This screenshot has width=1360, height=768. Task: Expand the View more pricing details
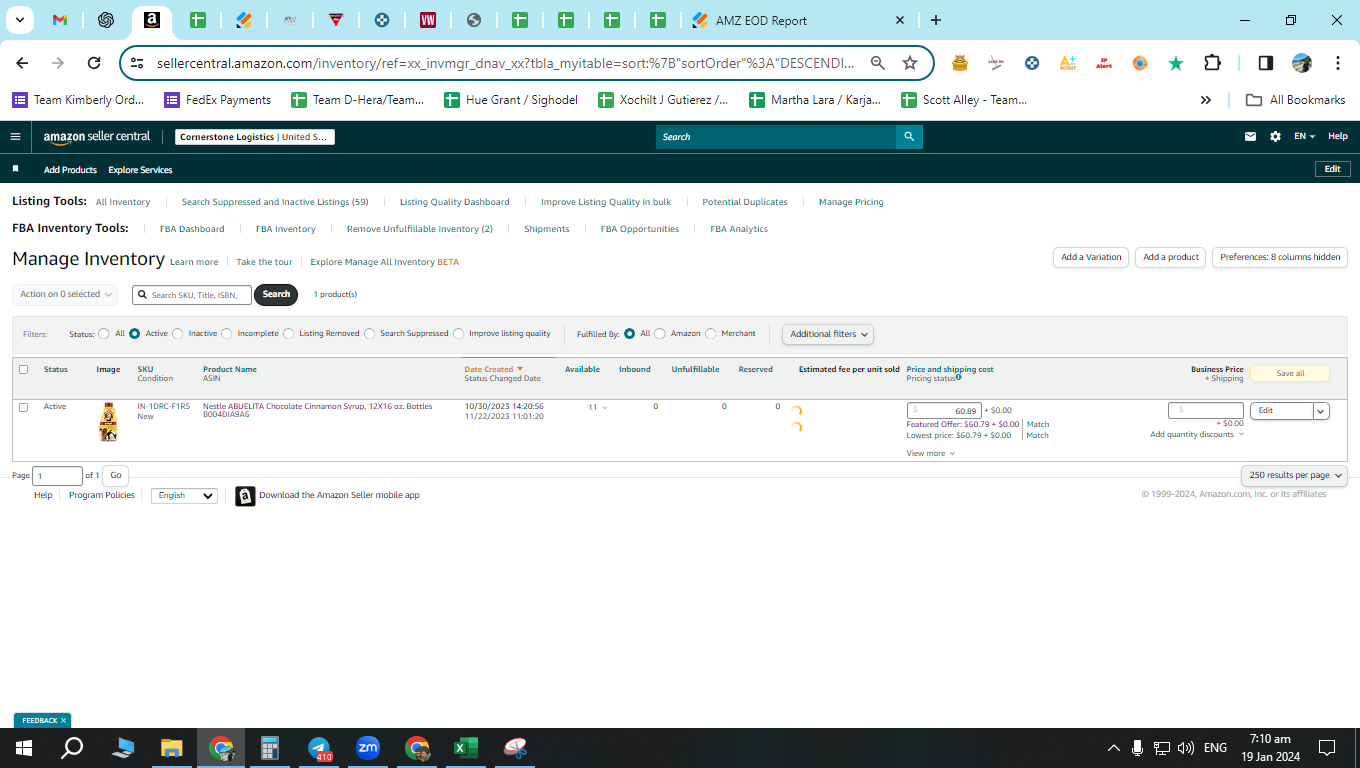930,454
